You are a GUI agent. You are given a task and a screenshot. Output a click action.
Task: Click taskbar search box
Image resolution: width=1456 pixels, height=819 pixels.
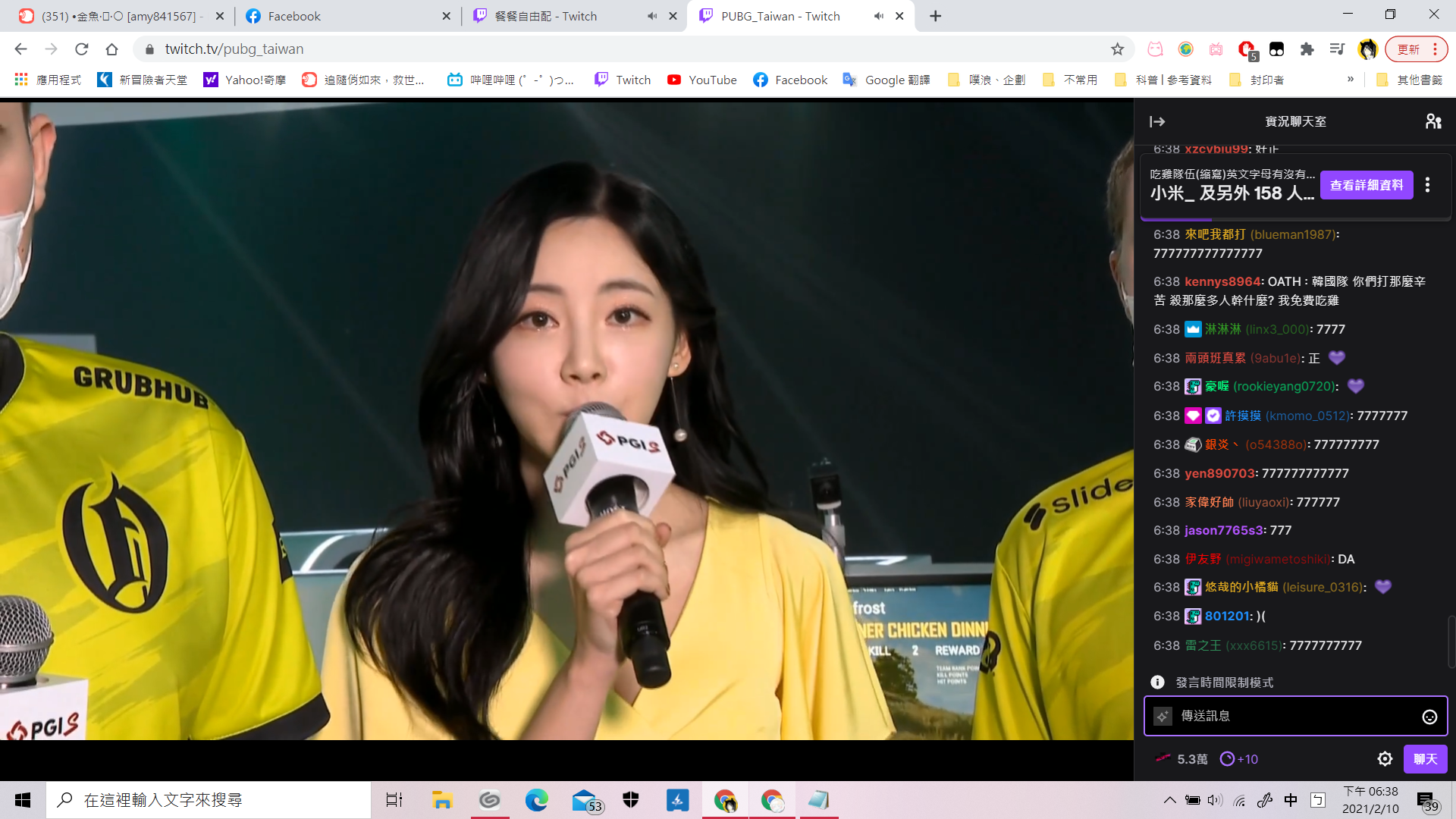[209, 800]
